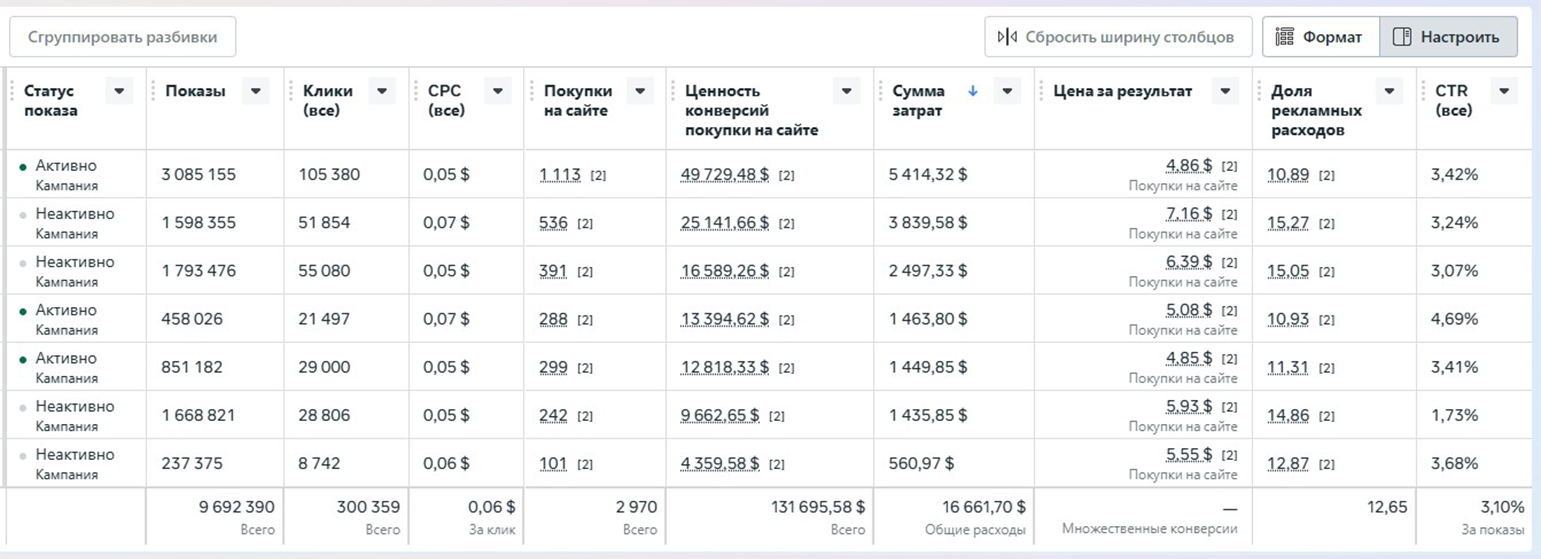The image size is (1541, 559).
Task: Open dropdown for Цена за результат column
Action: tap(1225, 91)
